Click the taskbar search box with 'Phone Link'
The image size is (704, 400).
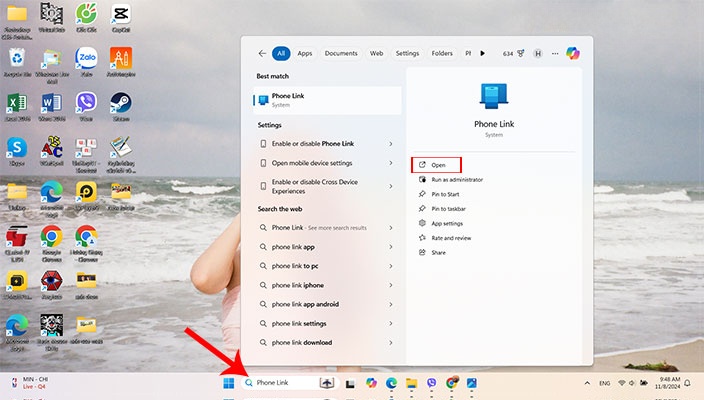point(290,383)
